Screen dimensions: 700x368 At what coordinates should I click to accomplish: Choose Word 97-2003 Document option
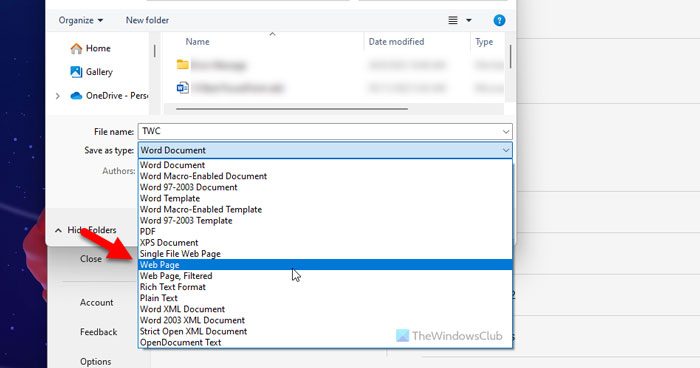pos(325,188)
